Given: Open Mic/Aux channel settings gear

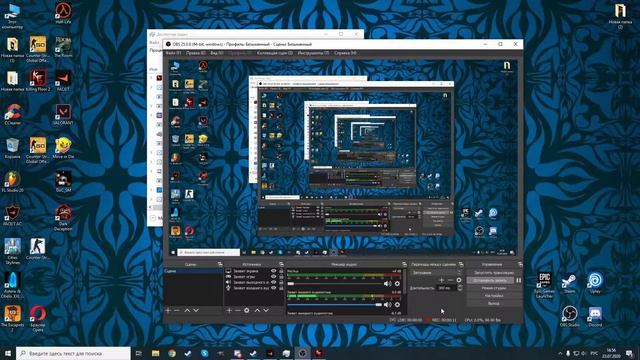Looking at the screenshot, I should click(397, 284).
